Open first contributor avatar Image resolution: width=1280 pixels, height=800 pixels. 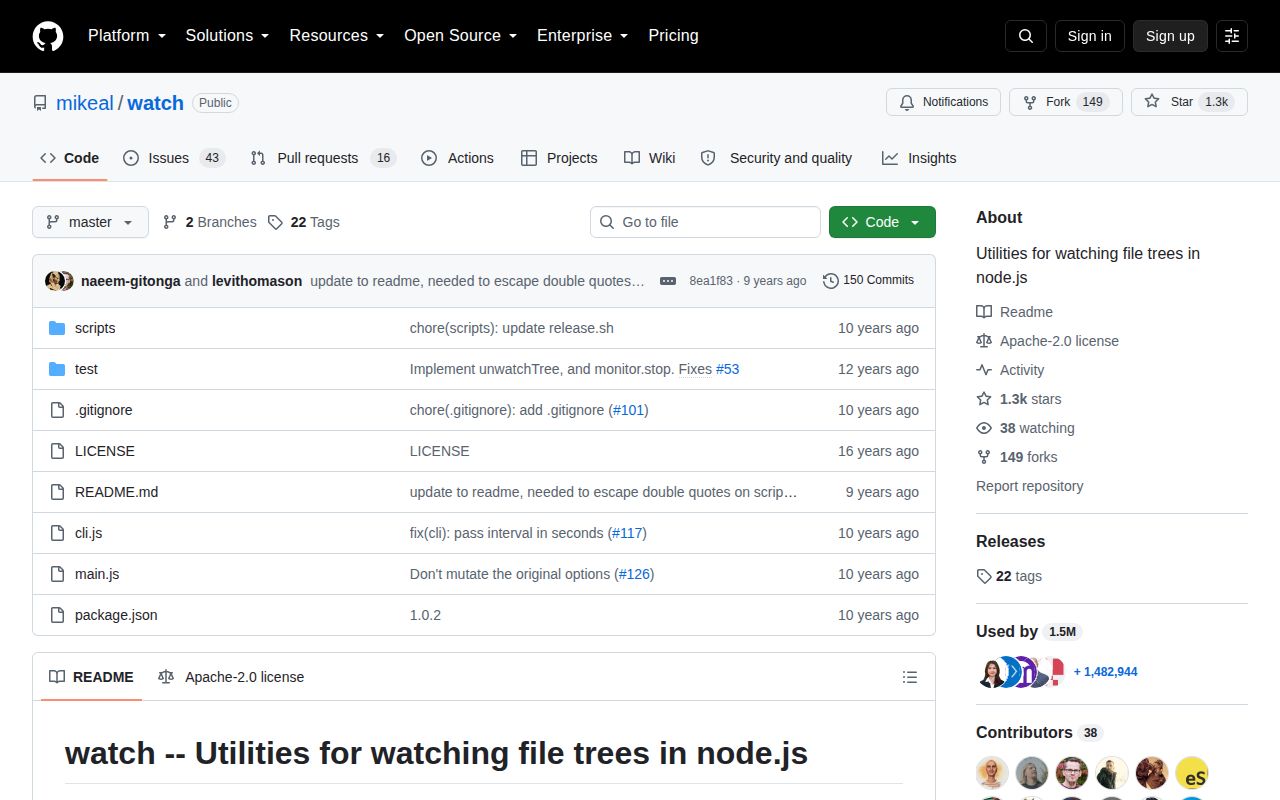pyautogui.click(x=993, y=773)
